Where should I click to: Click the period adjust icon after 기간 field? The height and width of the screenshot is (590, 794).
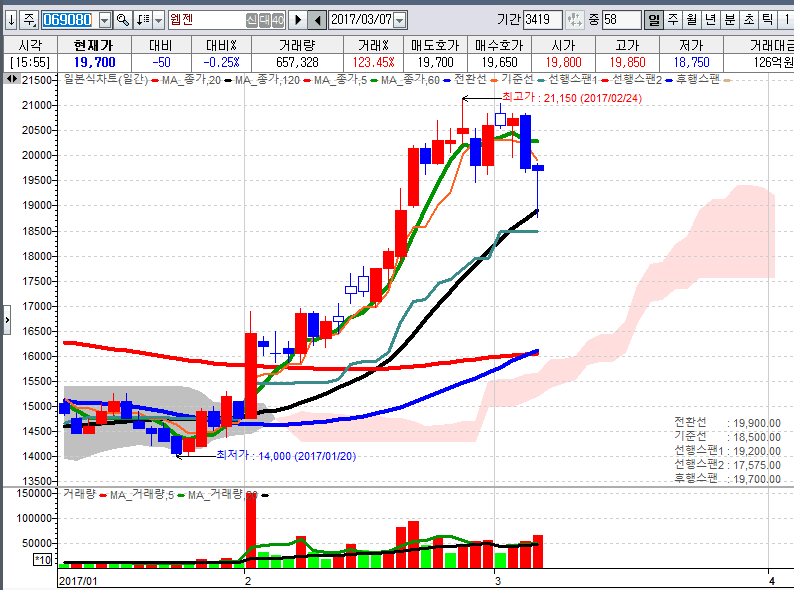click(x=577, y=19)
